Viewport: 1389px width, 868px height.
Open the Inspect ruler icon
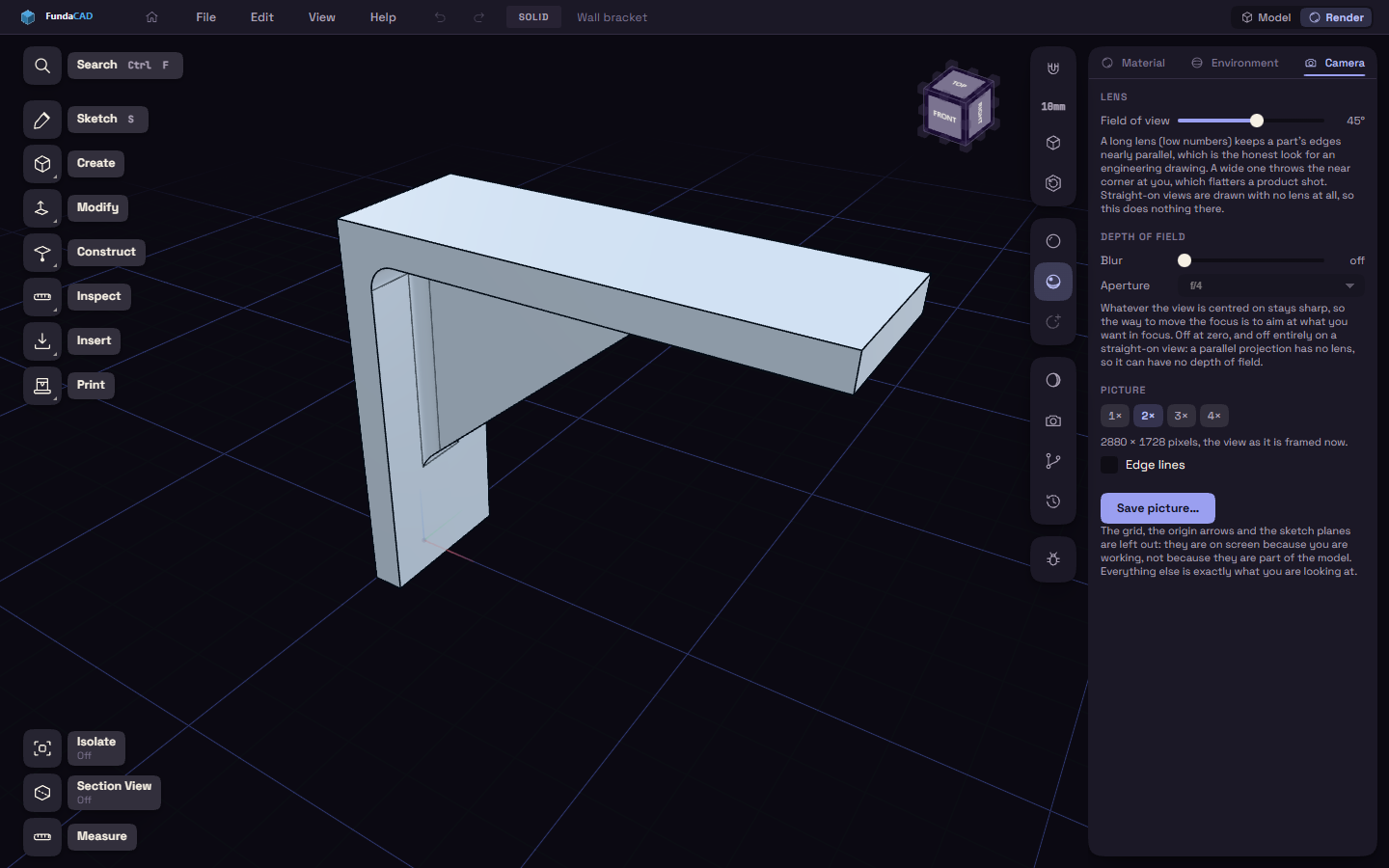(x=42, y=297)
